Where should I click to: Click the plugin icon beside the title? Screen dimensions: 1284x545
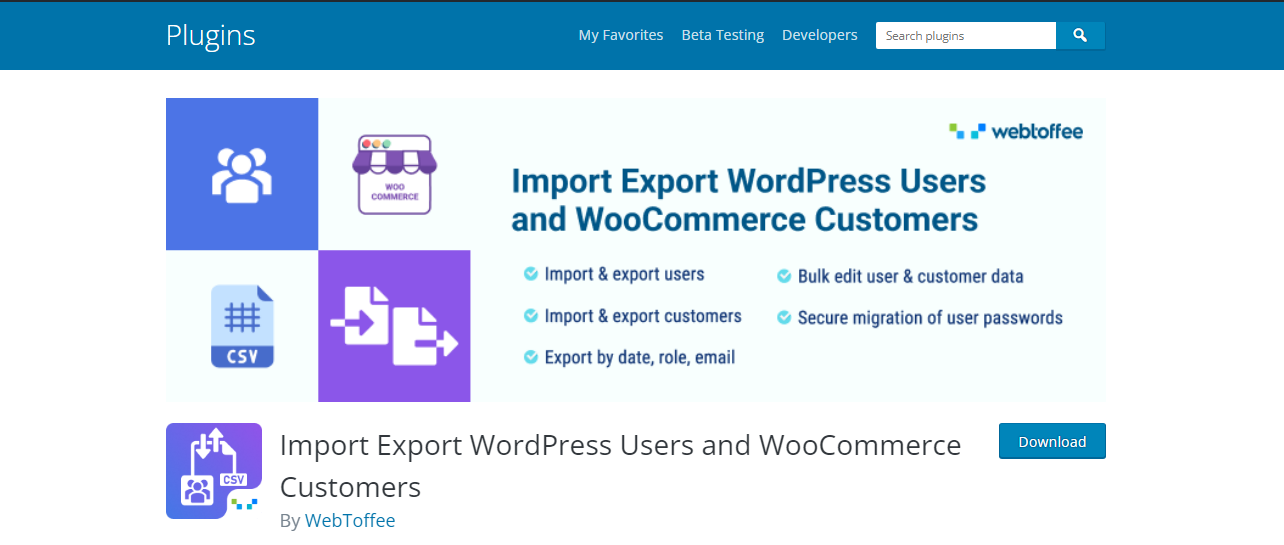(x=214, y=471)
